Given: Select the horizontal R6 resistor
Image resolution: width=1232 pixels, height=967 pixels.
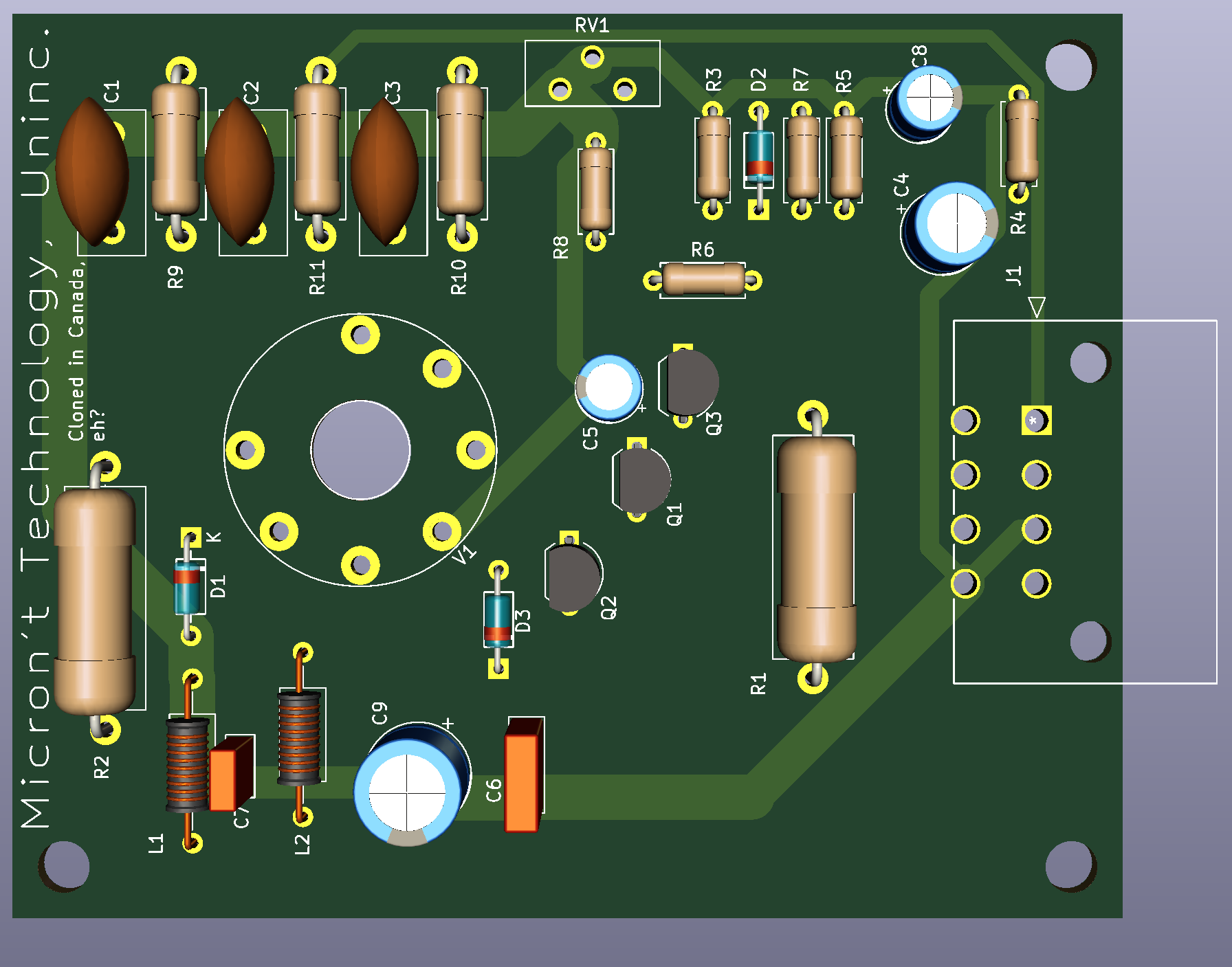Looking at the screenshot, I should point(703,280).
